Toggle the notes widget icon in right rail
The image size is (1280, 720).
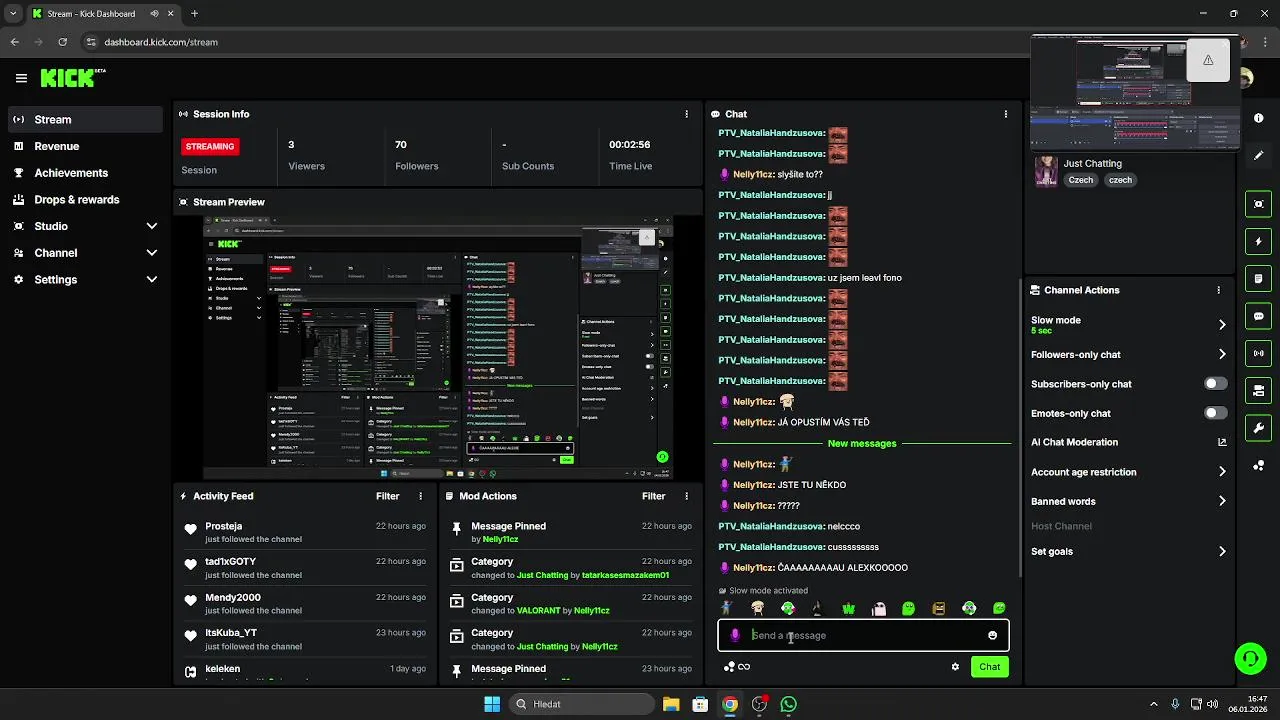click(x=1258, y=278)
